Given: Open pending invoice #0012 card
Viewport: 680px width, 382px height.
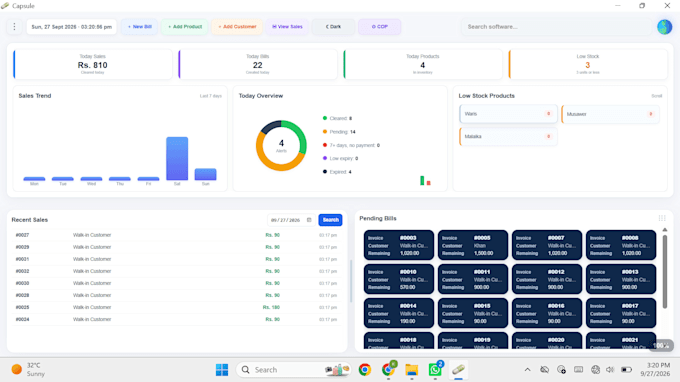Looking at the screenshot, I should point(547,279).
